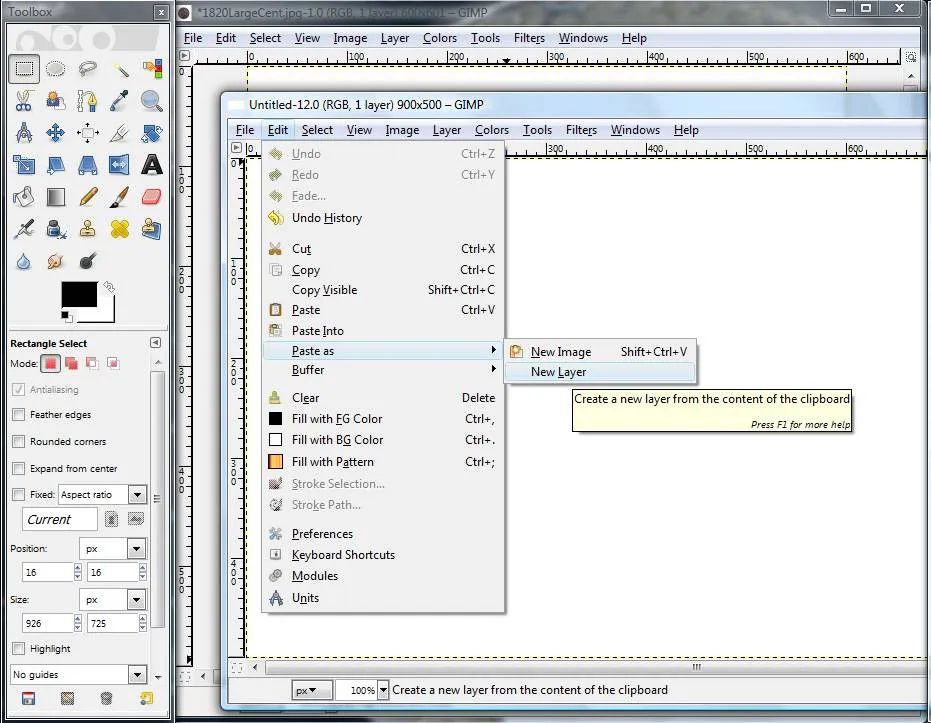
Task: Select the Text tool
Action: (x=152, y=164)
